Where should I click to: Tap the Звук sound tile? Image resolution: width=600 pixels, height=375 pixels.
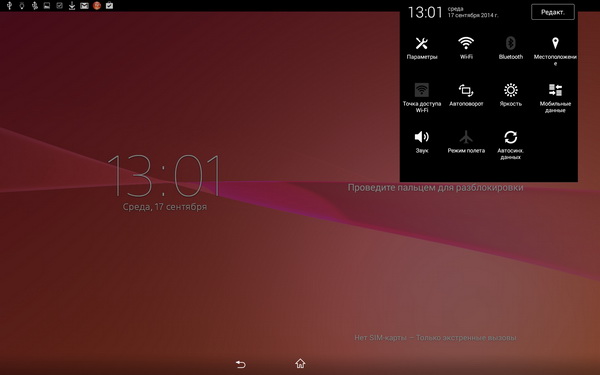tap(422, 142)
